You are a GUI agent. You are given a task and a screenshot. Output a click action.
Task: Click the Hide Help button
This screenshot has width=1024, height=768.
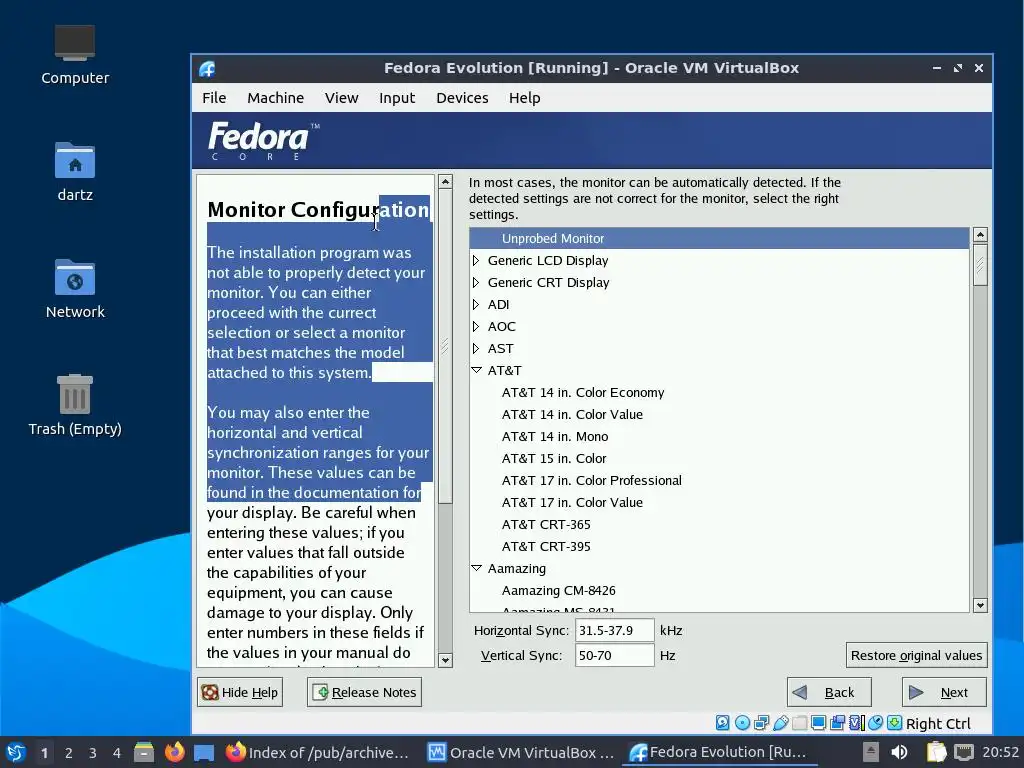[x=240, y=692]
